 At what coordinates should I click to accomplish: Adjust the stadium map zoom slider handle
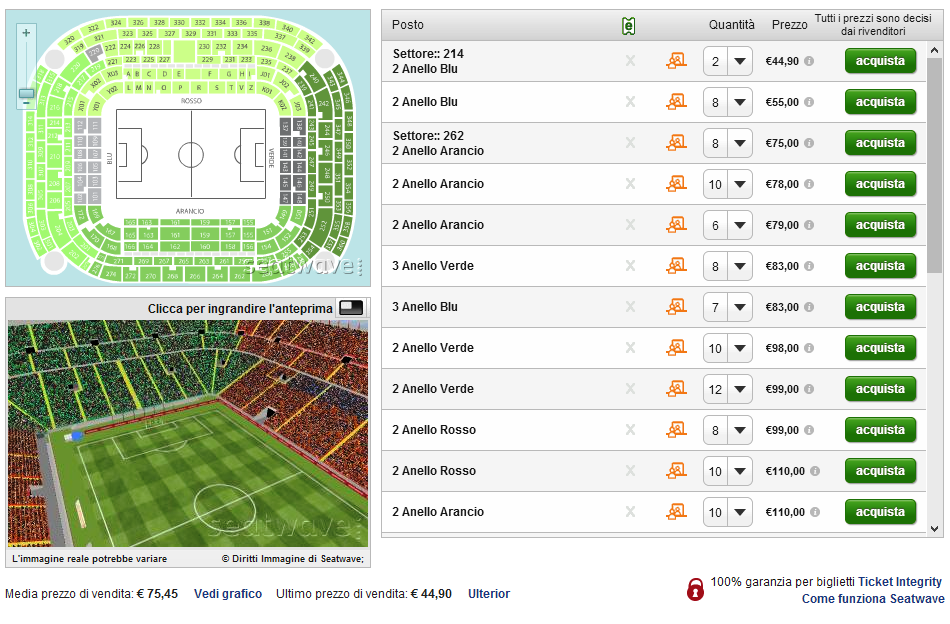(26, 93)
